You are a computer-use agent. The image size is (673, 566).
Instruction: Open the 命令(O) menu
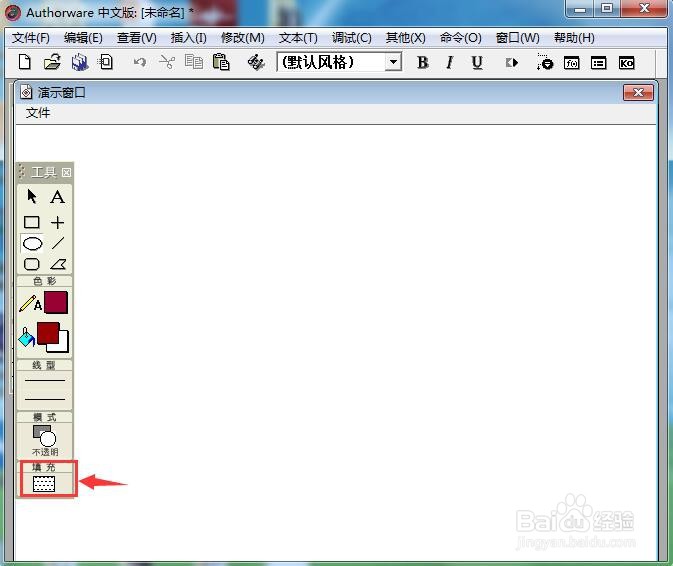click(461, 38)
